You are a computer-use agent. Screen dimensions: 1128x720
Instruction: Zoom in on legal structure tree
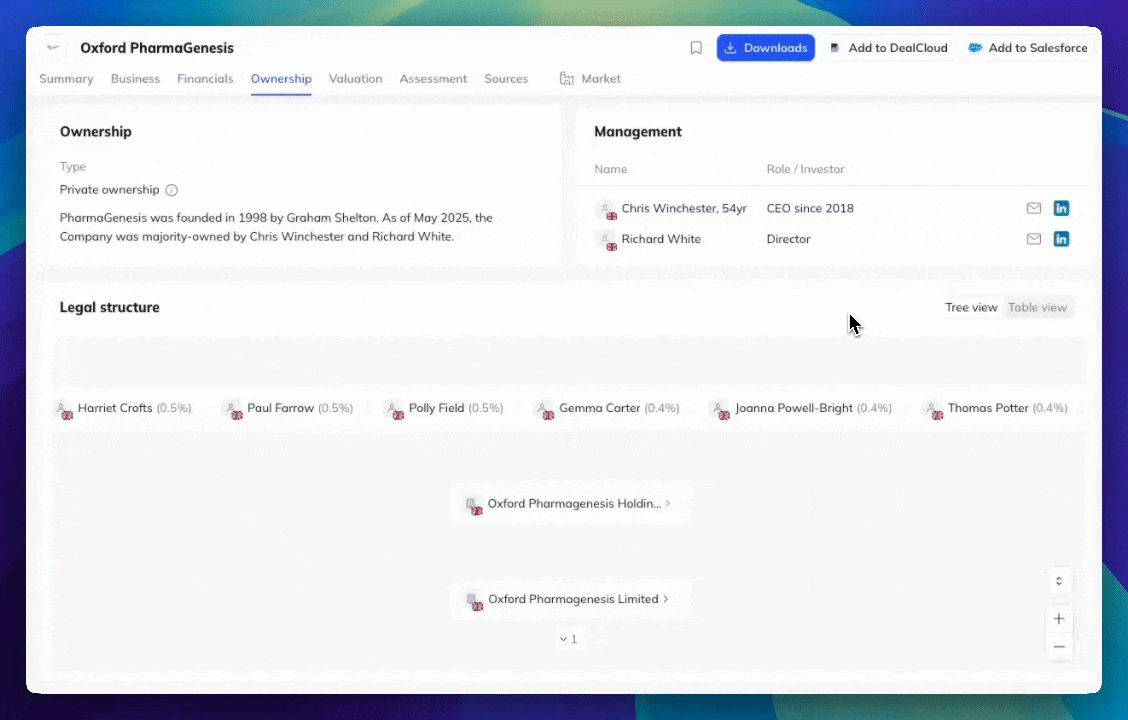click(1058, 619)
